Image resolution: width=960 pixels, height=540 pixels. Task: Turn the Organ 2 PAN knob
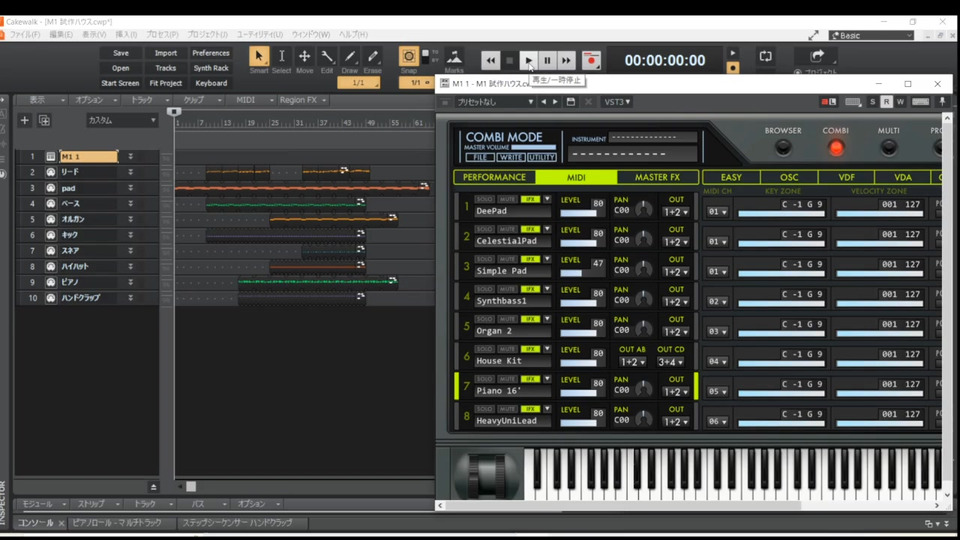coord(643,329)
